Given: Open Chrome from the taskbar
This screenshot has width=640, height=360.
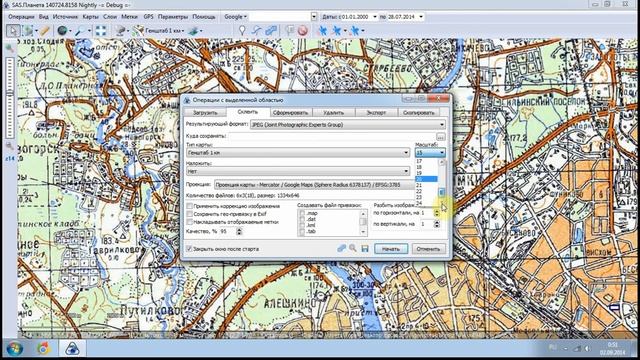Looking at the screenshot, I should click(43, 349).
